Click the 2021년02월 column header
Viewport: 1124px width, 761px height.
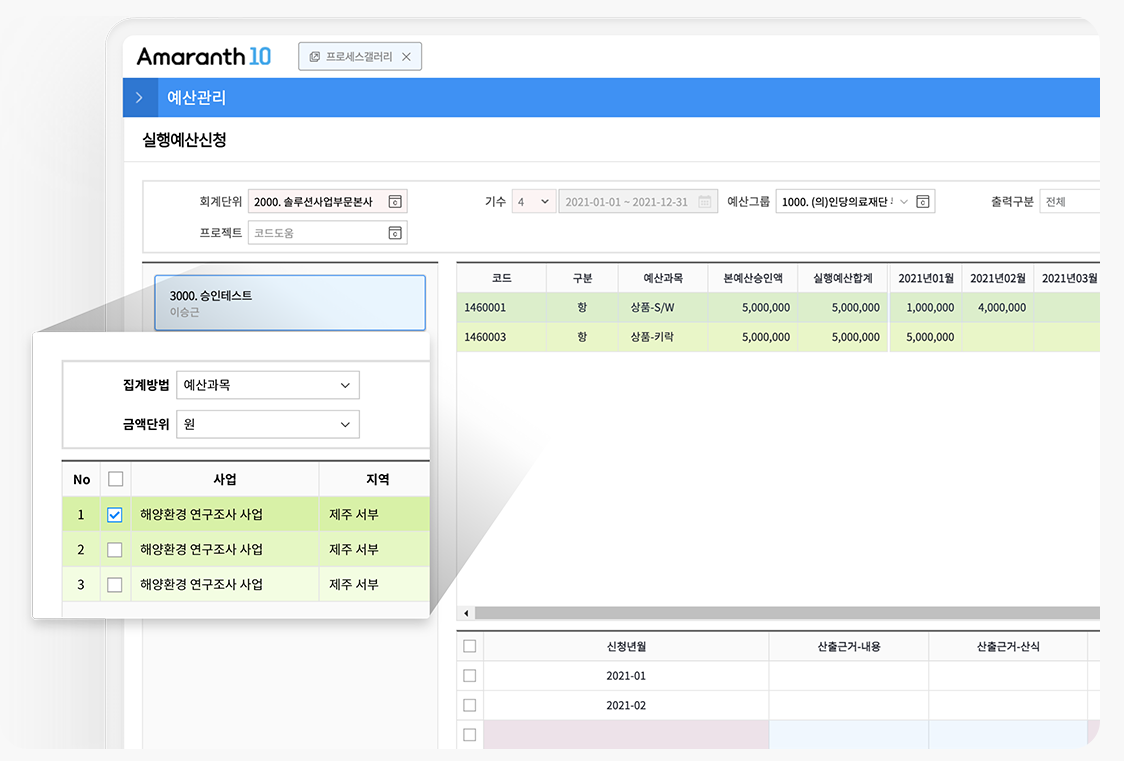tap(998, 278)
